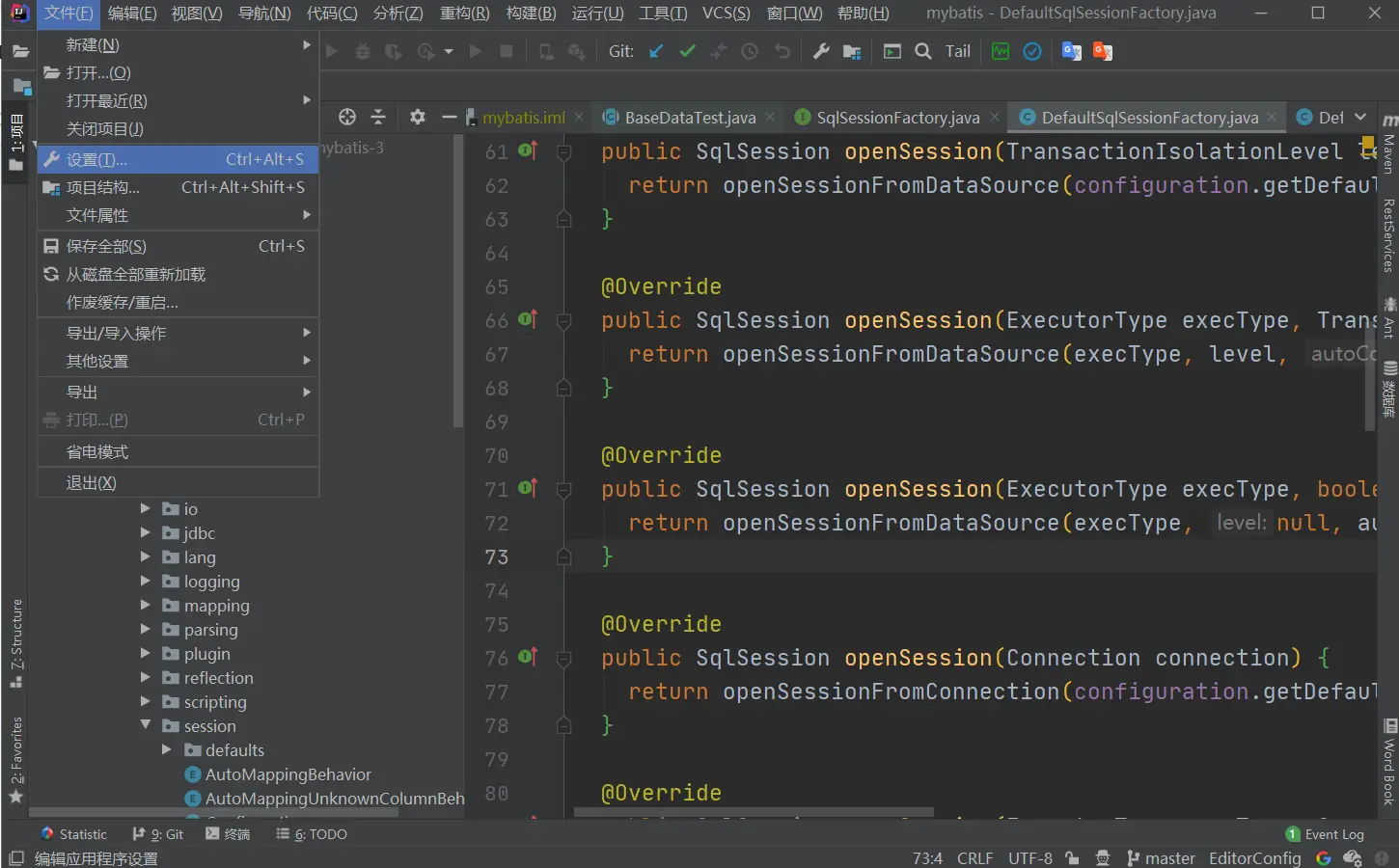Toggle power save mode (省电模式)
Image resolution: width=1399 pixels, height=868 pixels.
tap(96, 451)
